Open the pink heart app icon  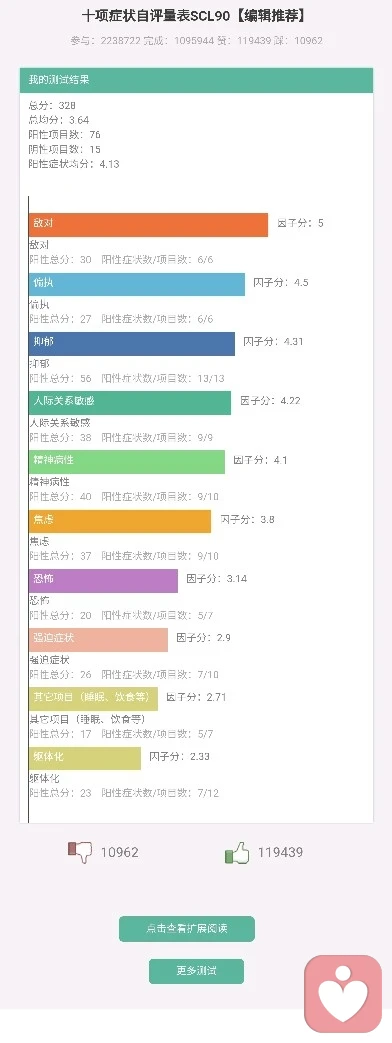coord(343,994)
